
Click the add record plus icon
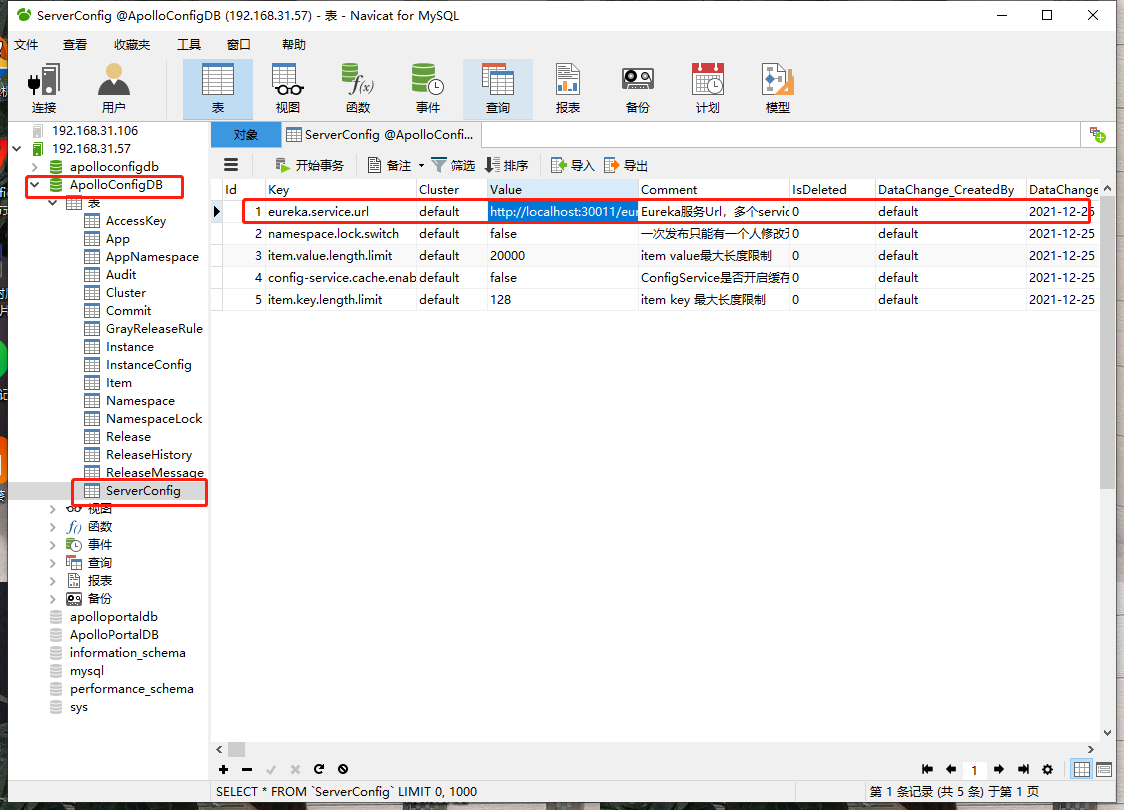click(224, 769)
